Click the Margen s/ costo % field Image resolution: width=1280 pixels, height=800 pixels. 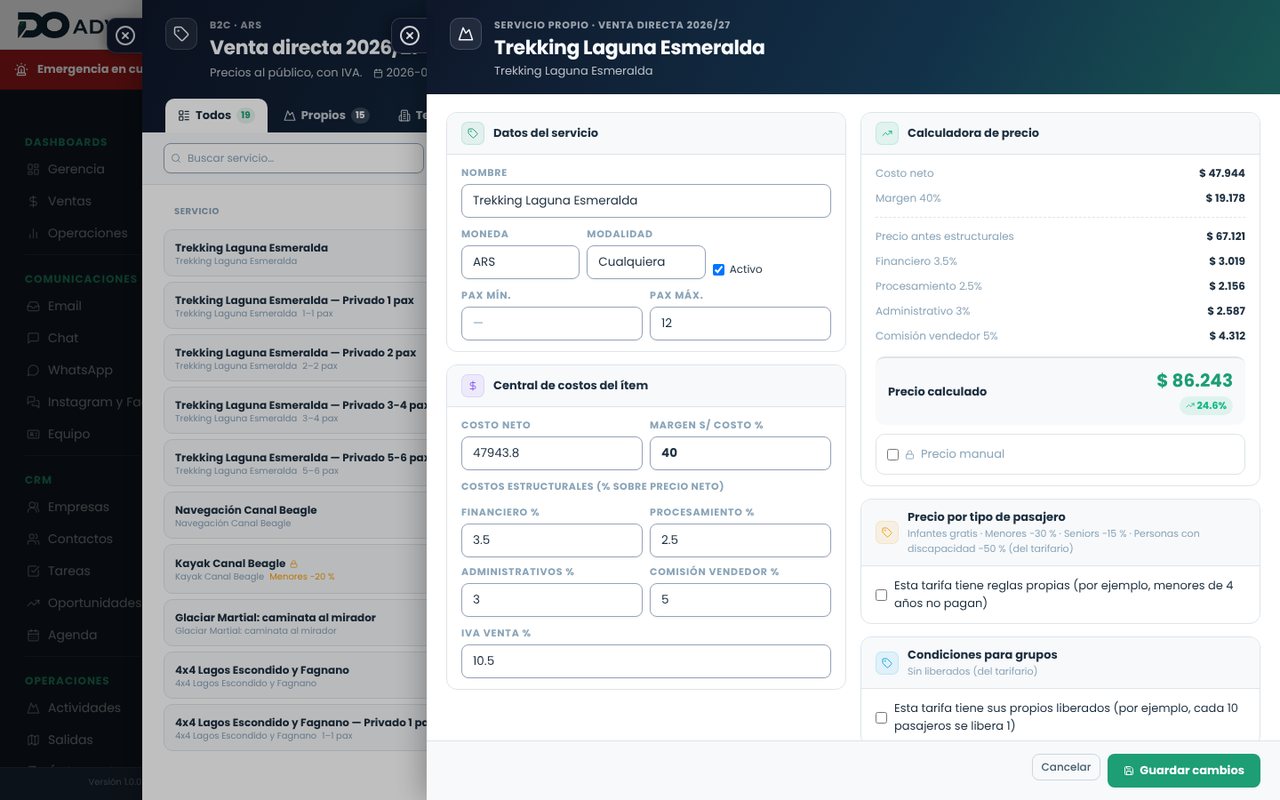point(740,453)
